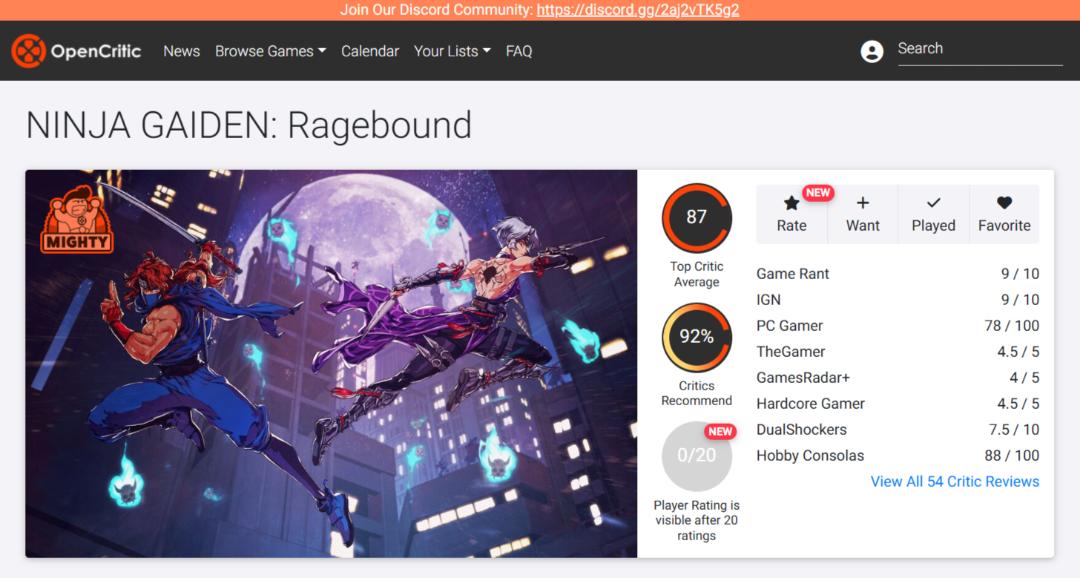Open the Discord invite link
The image size is (1080, 578).
tap(638, 10)
